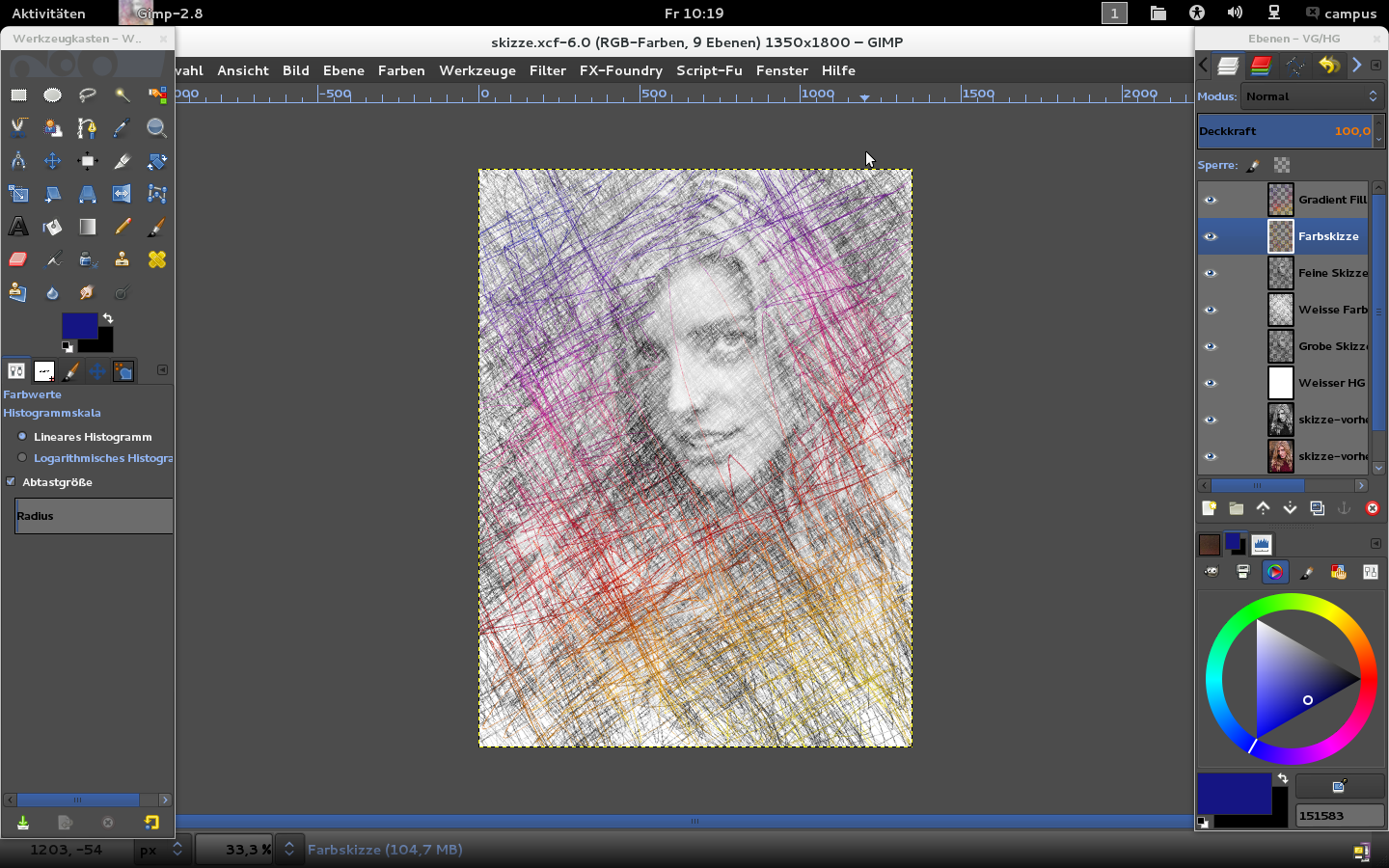Select the Text tool in toolbox

pos(18,227)
